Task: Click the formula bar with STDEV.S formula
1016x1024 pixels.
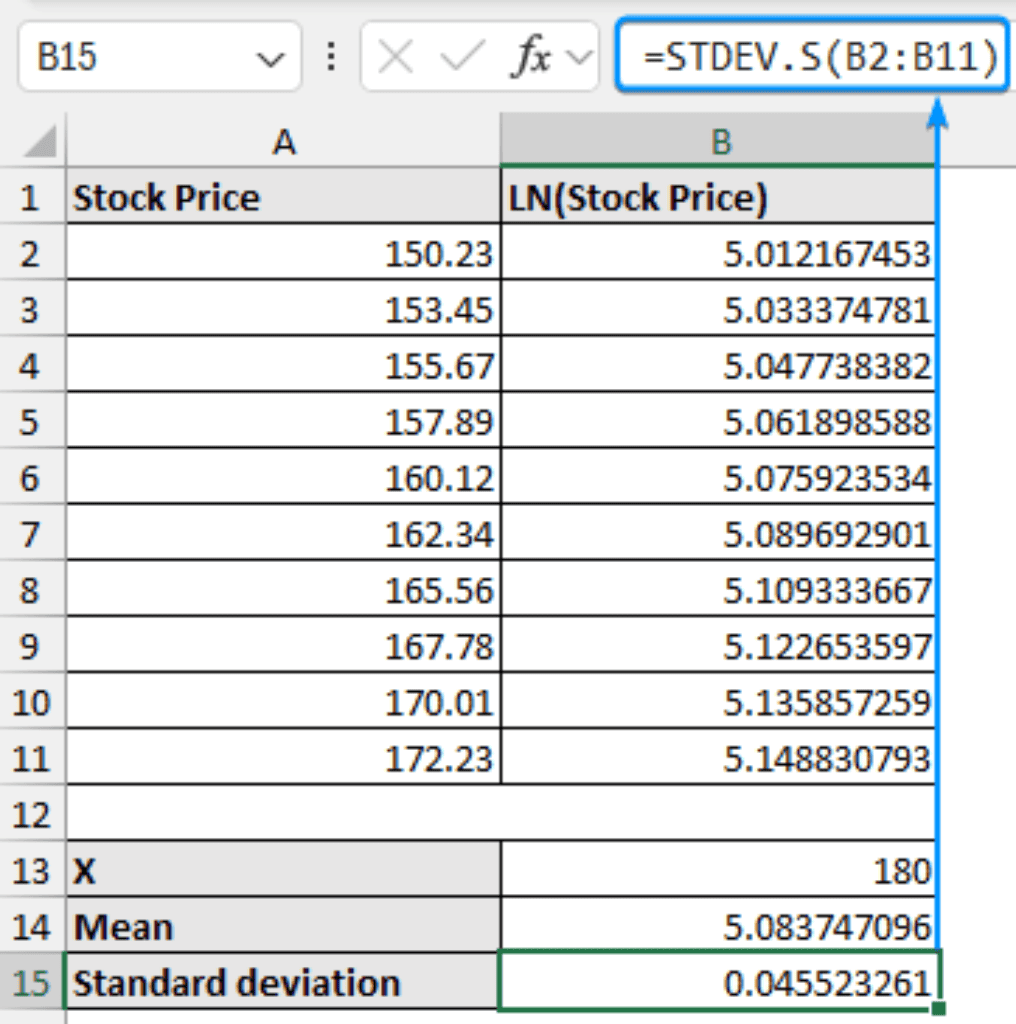Action: (812, 58)
